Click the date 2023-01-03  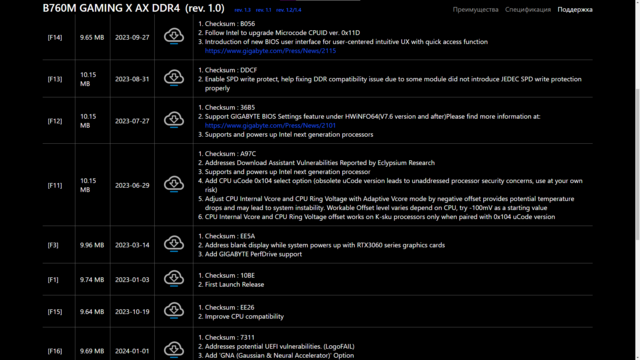click(x=132, y=280)
